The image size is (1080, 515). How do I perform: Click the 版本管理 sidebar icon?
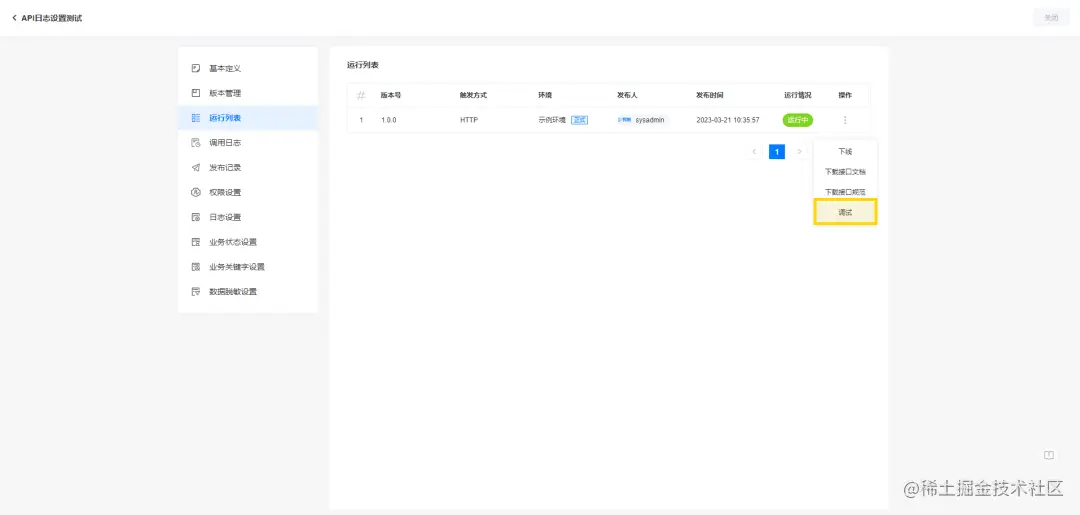click(x=196, y=93)
